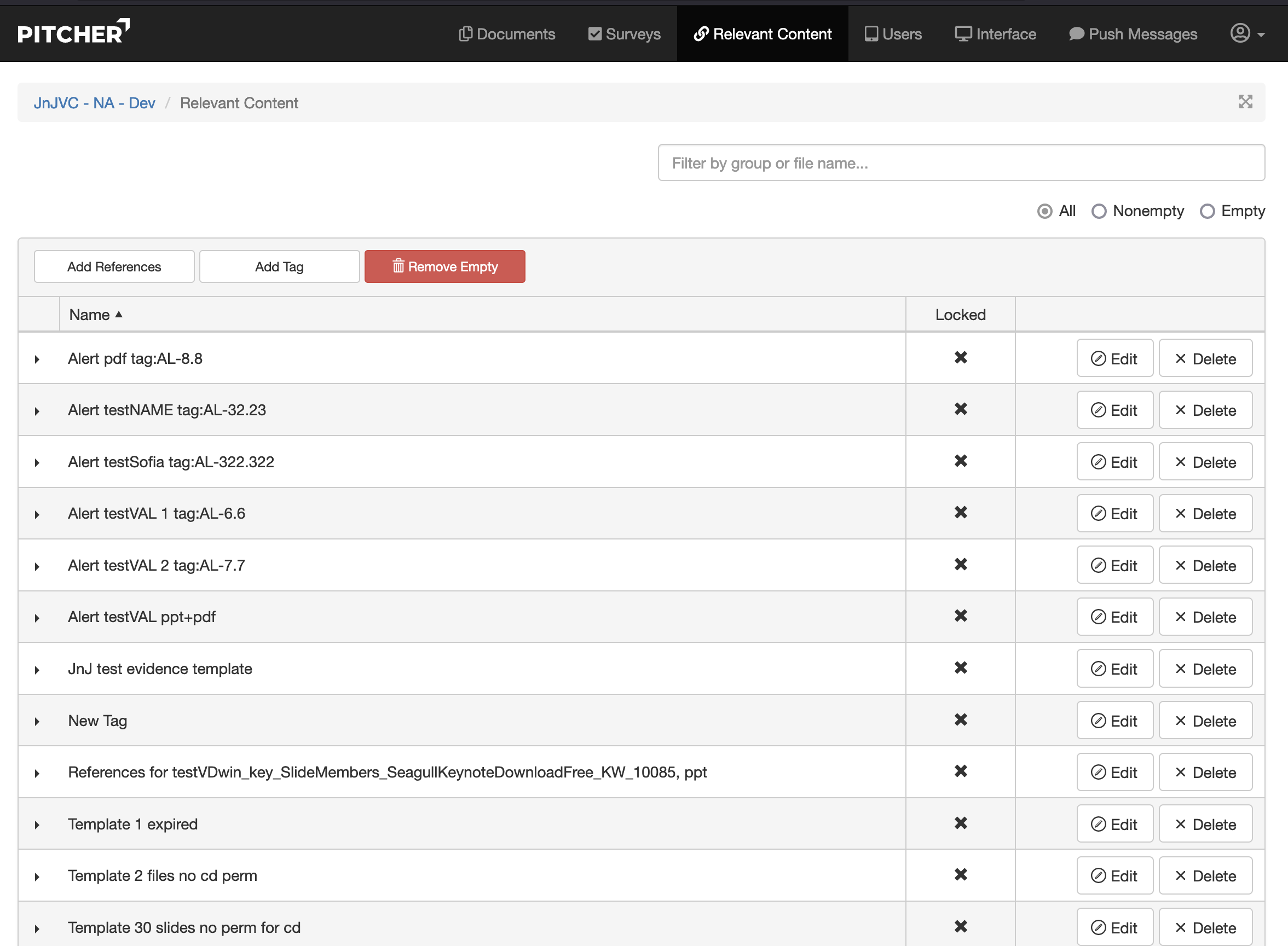Open the user account profile menu
Viewport: 1288px width, 946px height.
pos(1247,33)
